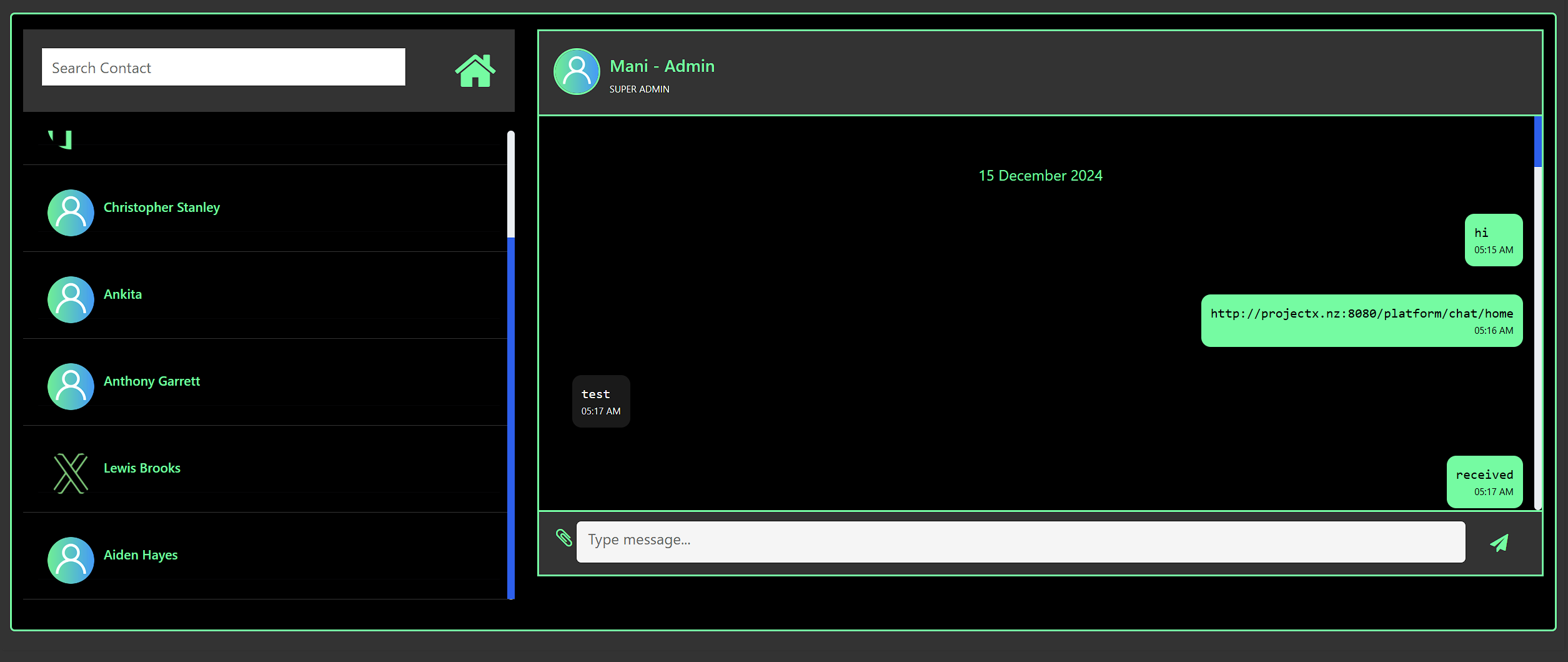Viewport: 1568px width, 662px height.
Task: Open chat with Ankita
Action: pyautogui.click(x=122, y=293)
